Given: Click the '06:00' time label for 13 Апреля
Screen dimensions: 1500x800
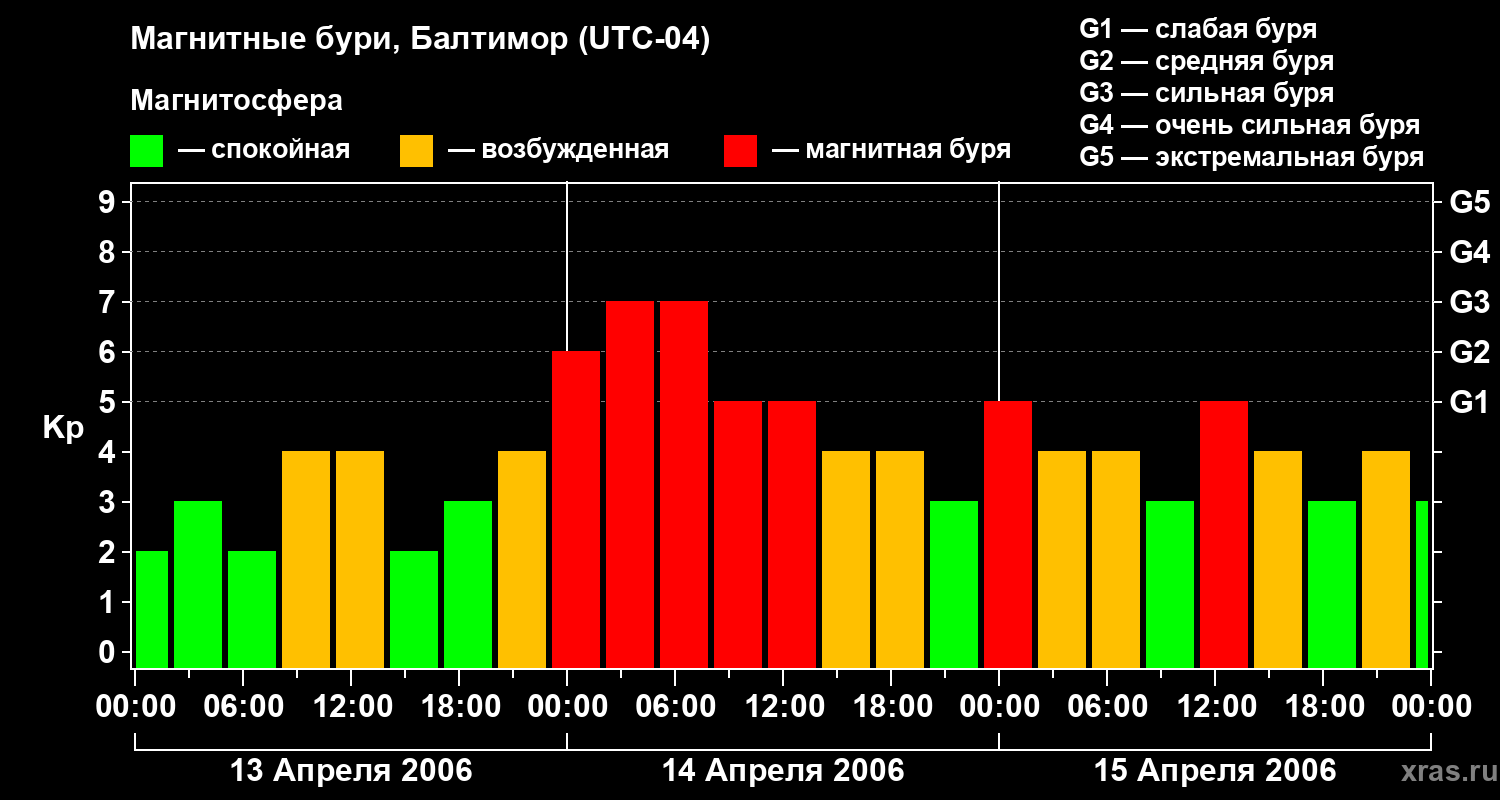Looking at the screenshot, I should [x=243, y=707].
